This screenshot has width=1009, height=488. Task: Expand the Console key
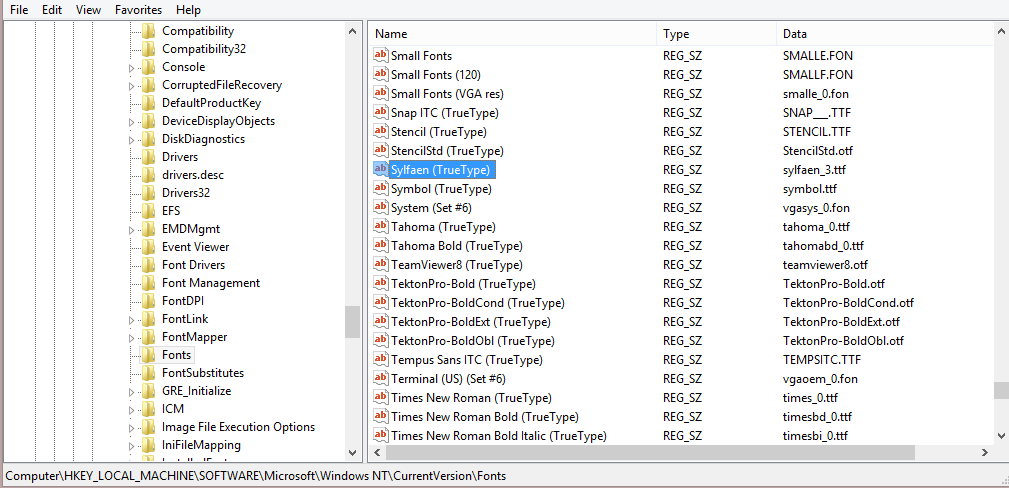[x=131, y=68]
